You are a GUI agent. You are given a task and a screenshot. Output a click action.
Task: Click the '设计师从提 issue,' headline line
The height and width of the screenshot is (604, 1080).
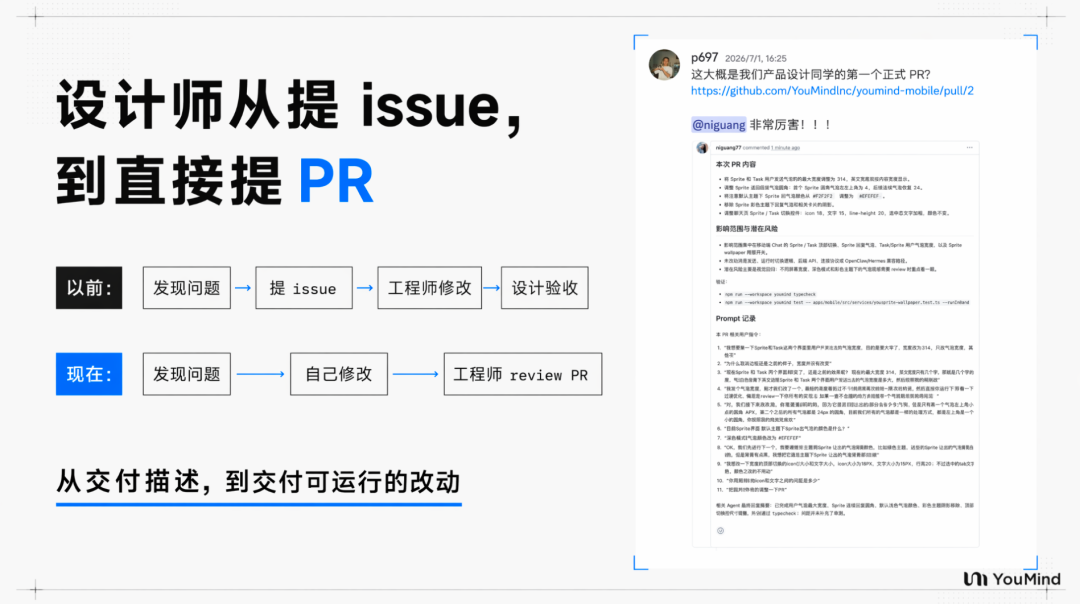coord(289,105)
